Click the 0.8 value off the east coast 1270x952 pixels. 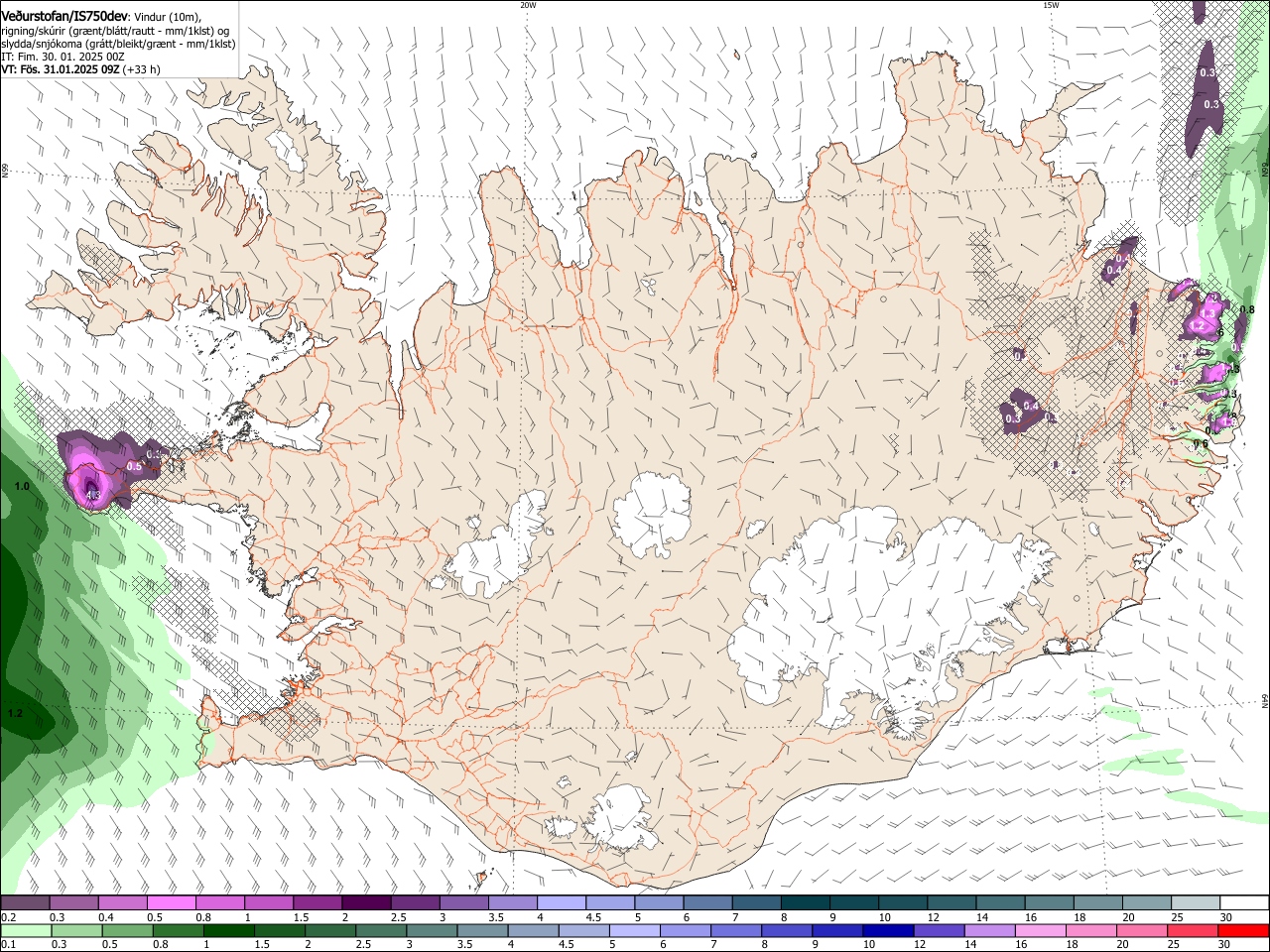click(1247, 310)
